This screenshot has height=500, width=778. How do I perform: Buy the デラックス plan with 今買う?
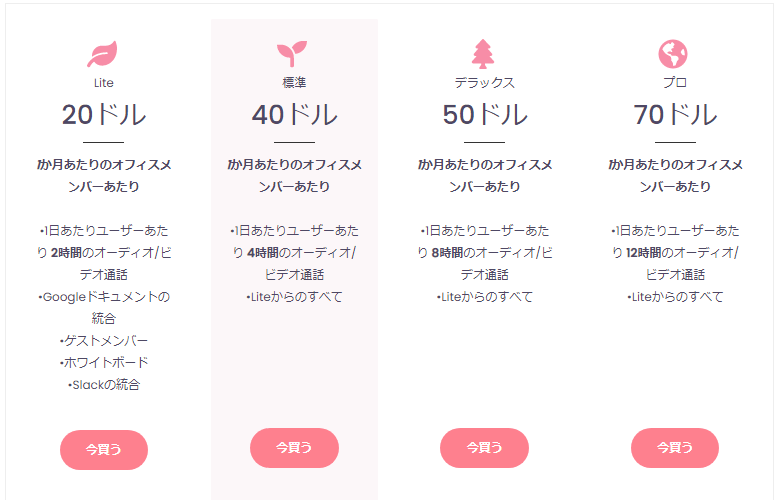[x=484, y=448]
